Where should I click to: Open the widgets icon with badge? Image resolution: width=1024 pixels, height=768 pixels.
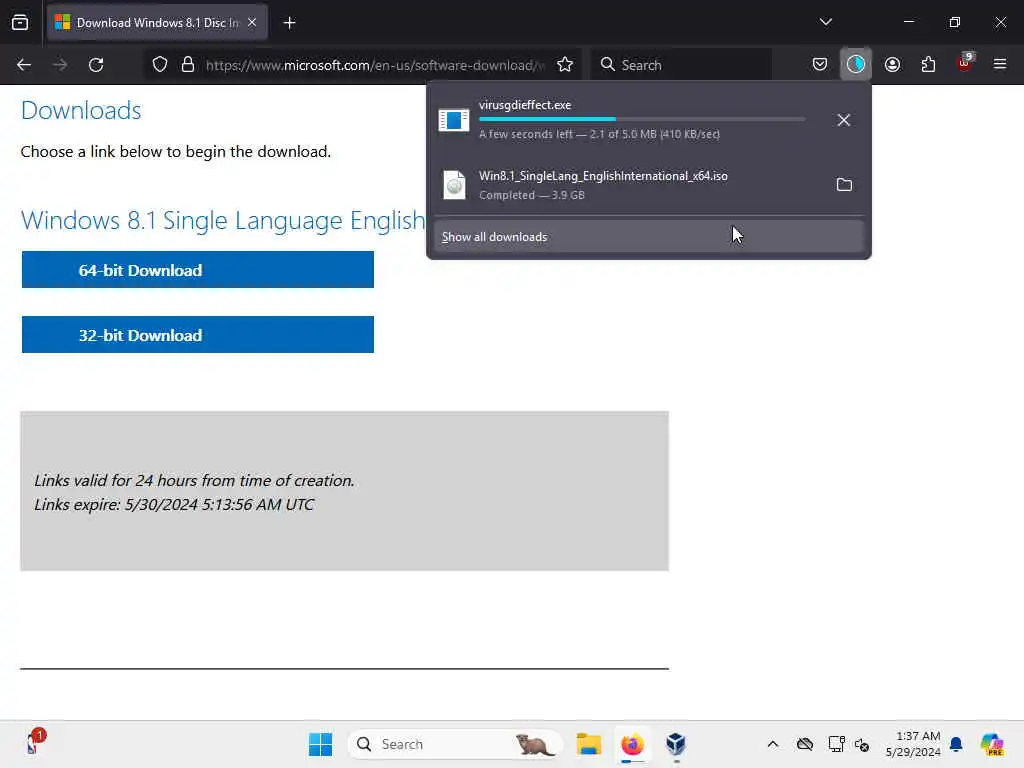coord(34,743)
